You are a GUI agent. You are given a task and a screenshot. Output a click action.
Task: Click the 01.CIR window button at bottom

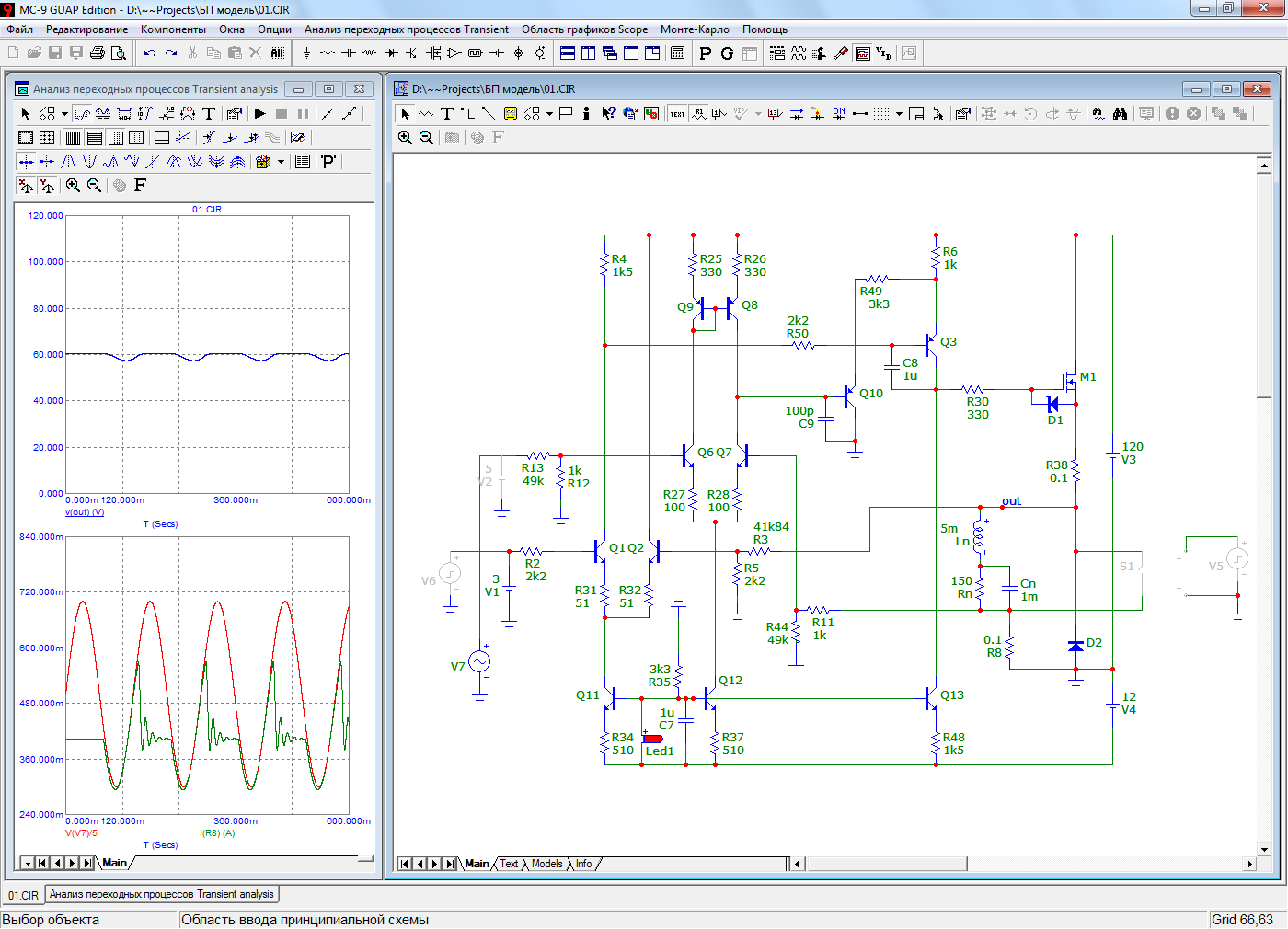click(23, 895)
